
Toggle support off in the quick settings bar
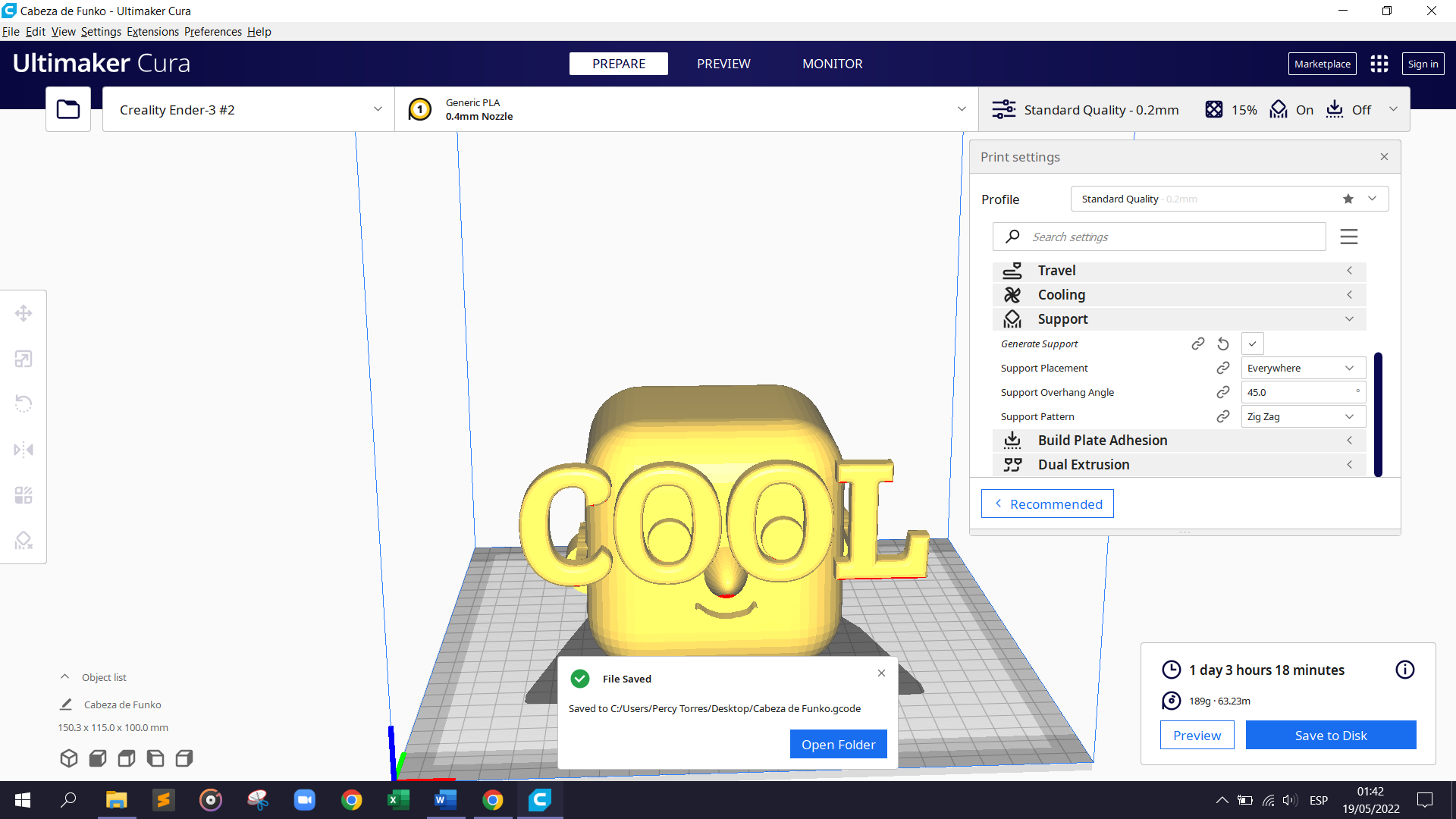point(1292,109)
